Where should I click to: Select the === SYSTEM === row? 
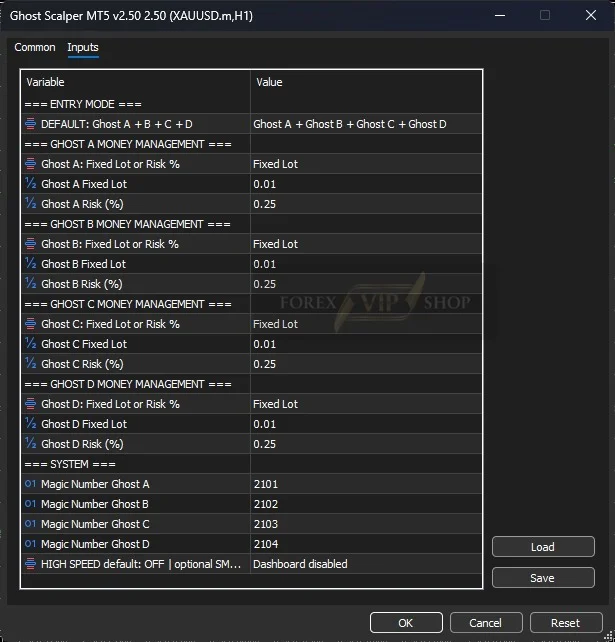click(x=251, y=464)
